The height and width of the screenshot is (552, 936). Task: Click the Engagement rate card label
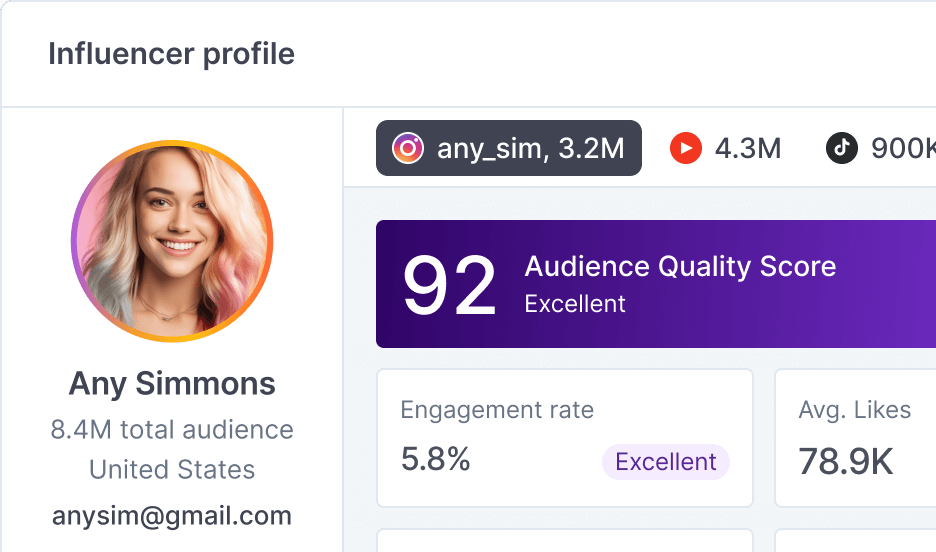[497, 410]
